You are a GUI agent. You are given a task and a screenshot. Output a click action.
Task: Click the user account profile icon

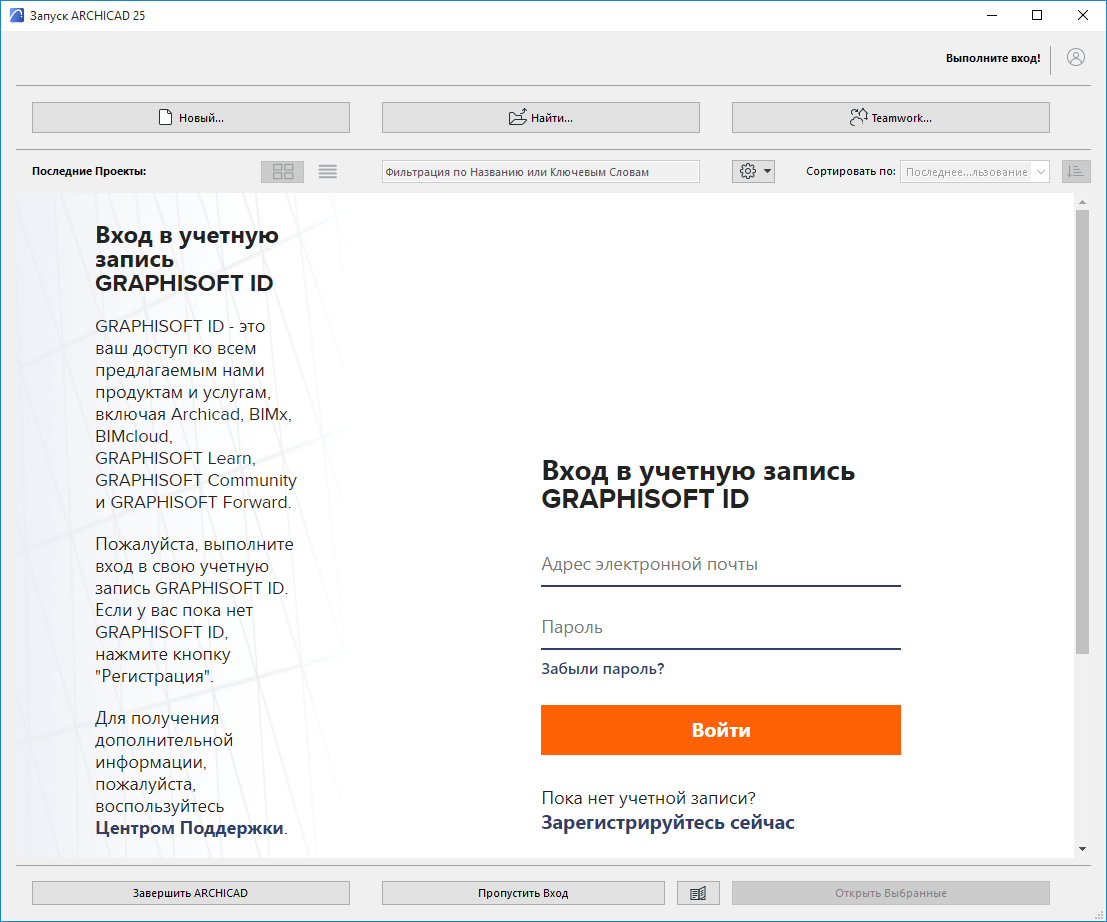click(x=1075, y=57)
